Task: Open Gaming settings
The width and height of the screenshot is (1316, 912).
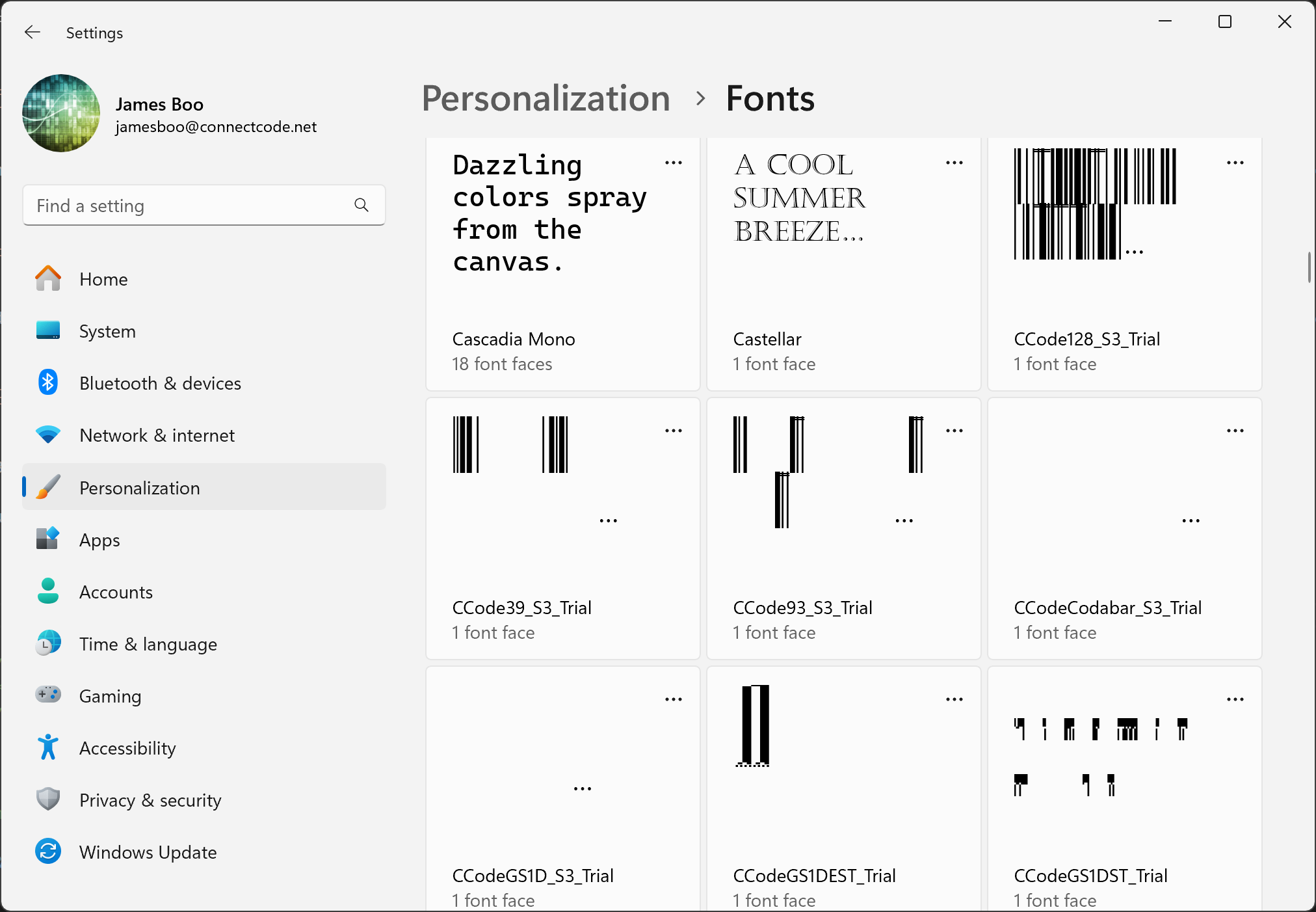Action: (204, 696)
